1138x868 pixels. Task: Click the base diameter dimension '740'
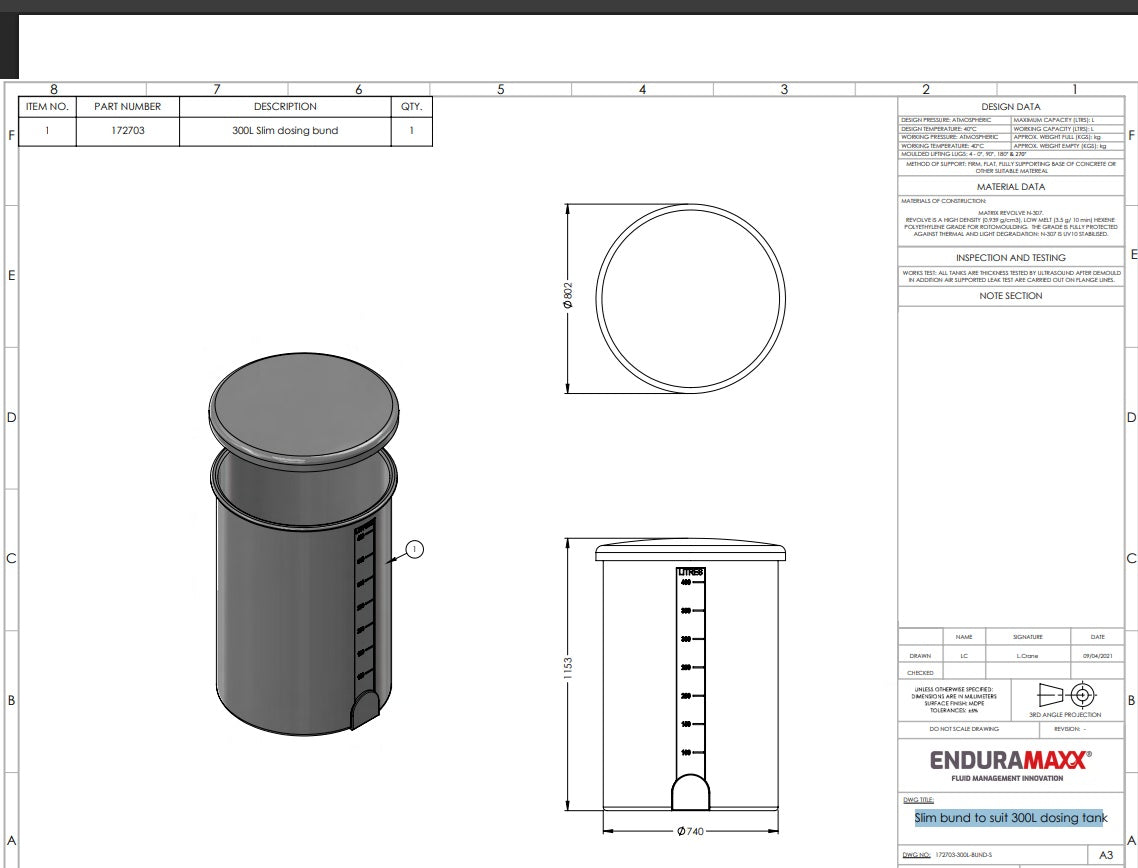click(x=690, y=831)
